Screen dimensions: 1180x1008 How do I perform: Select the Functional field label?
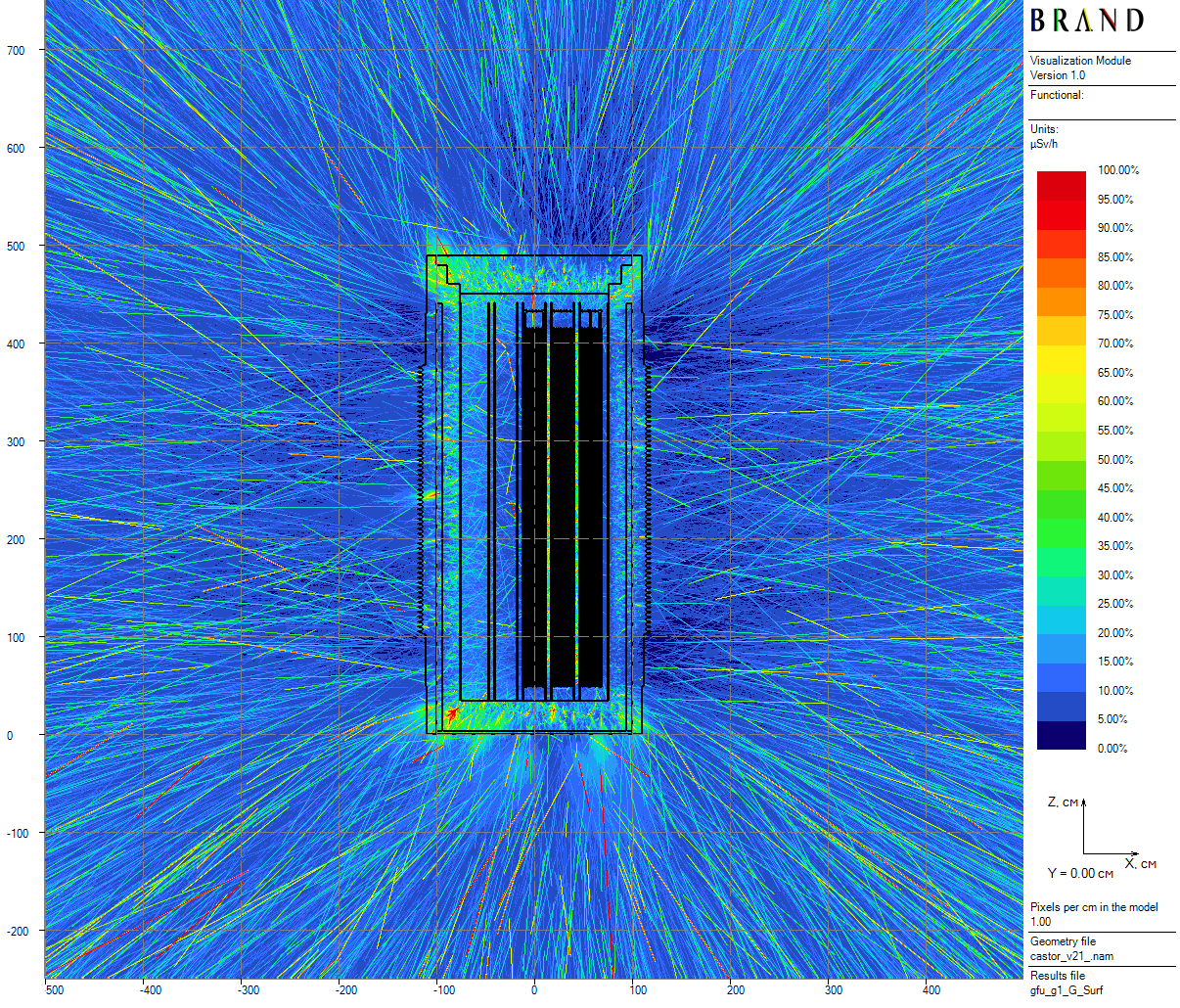(1057, 95)
